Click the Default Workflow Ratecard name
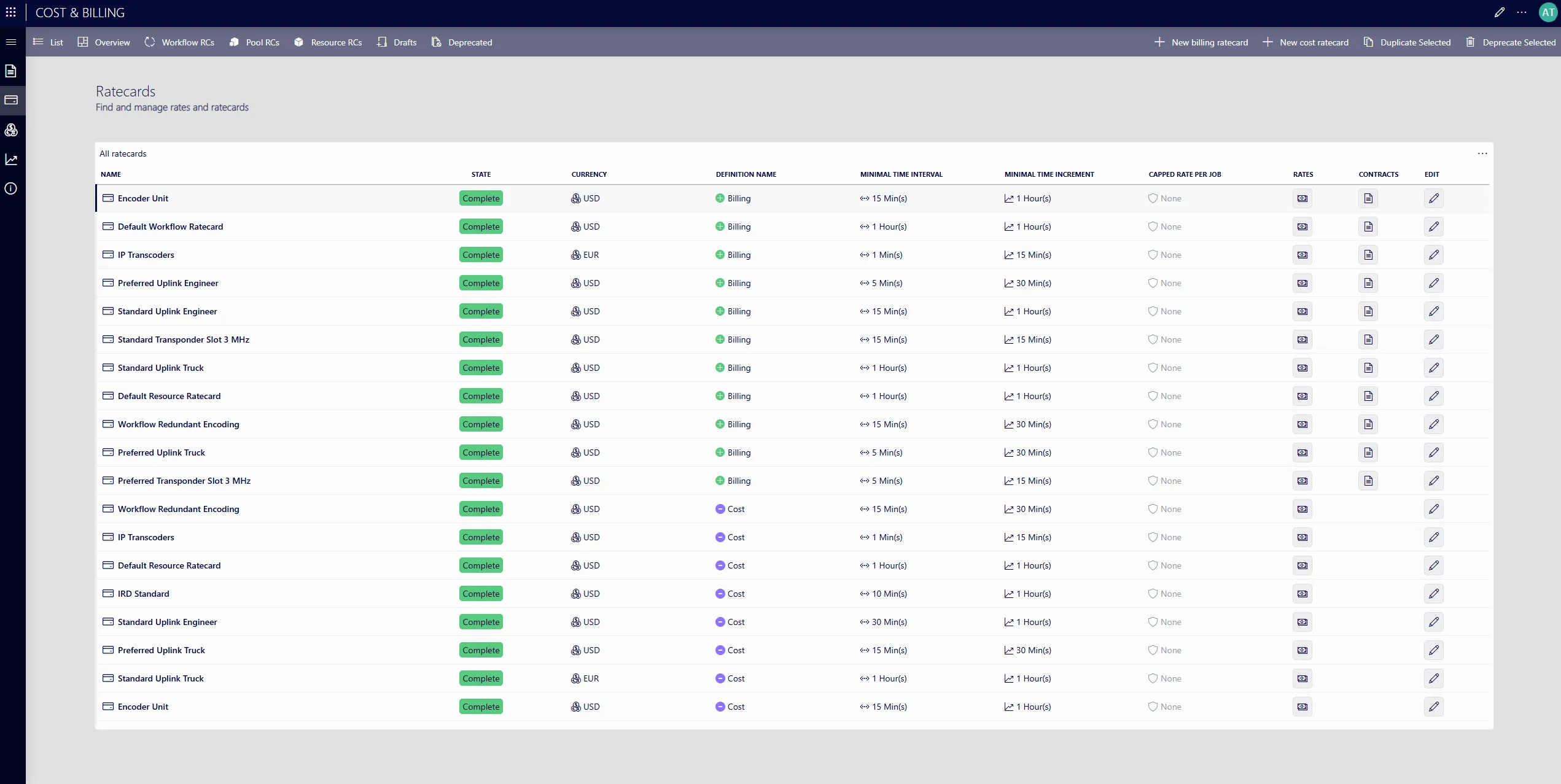 (x=171, y=227)
